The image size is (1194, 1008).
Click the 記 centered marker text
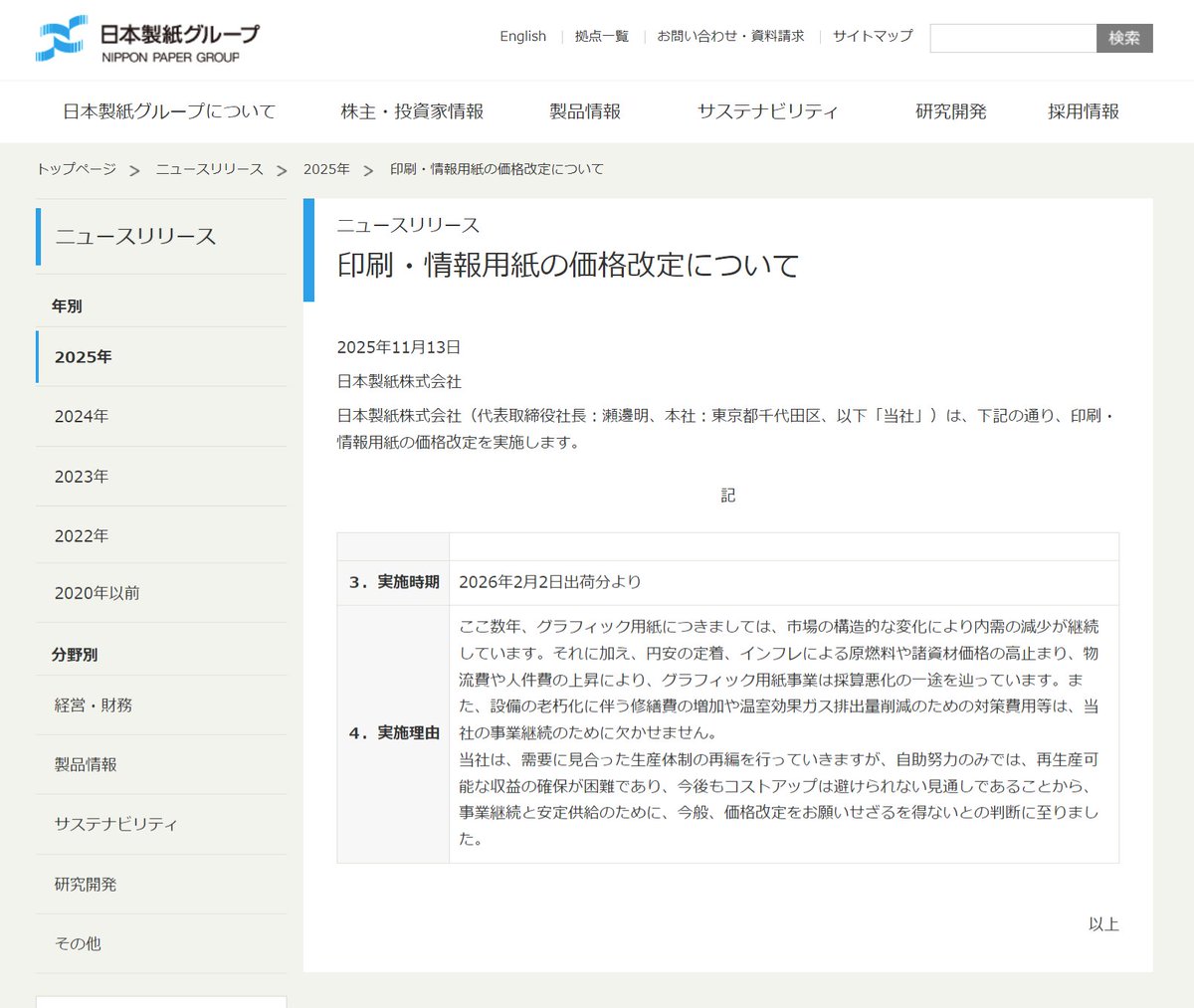[x=728, y=496]
